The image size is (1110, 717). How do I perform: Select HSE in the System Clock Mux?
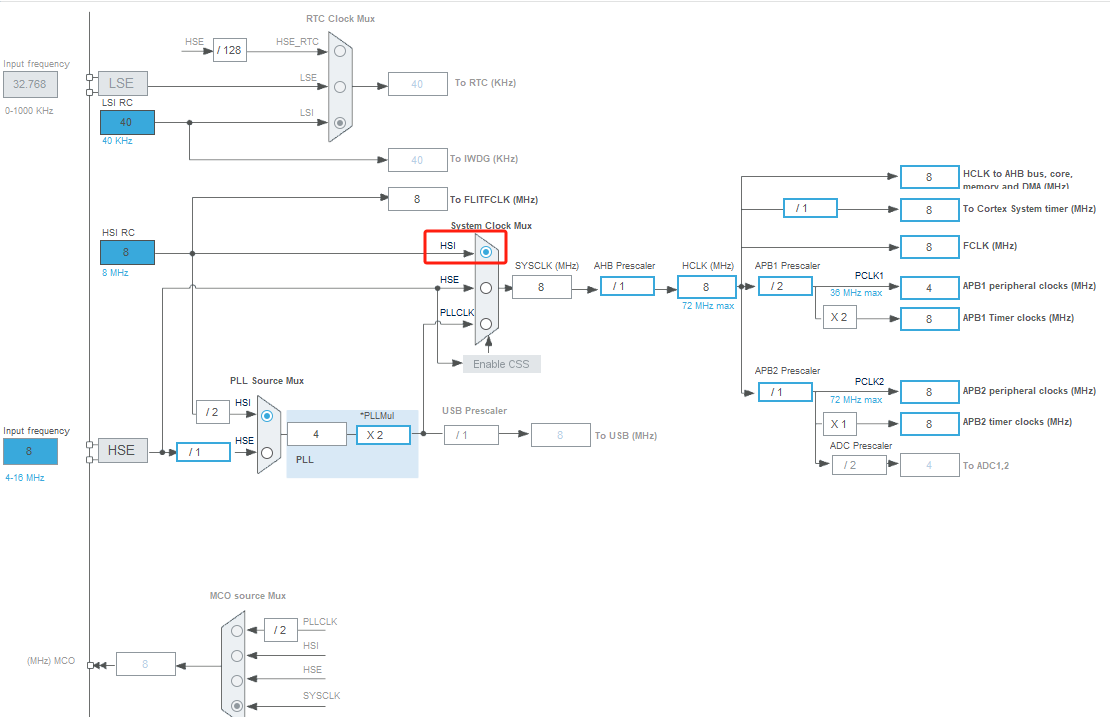486,287
